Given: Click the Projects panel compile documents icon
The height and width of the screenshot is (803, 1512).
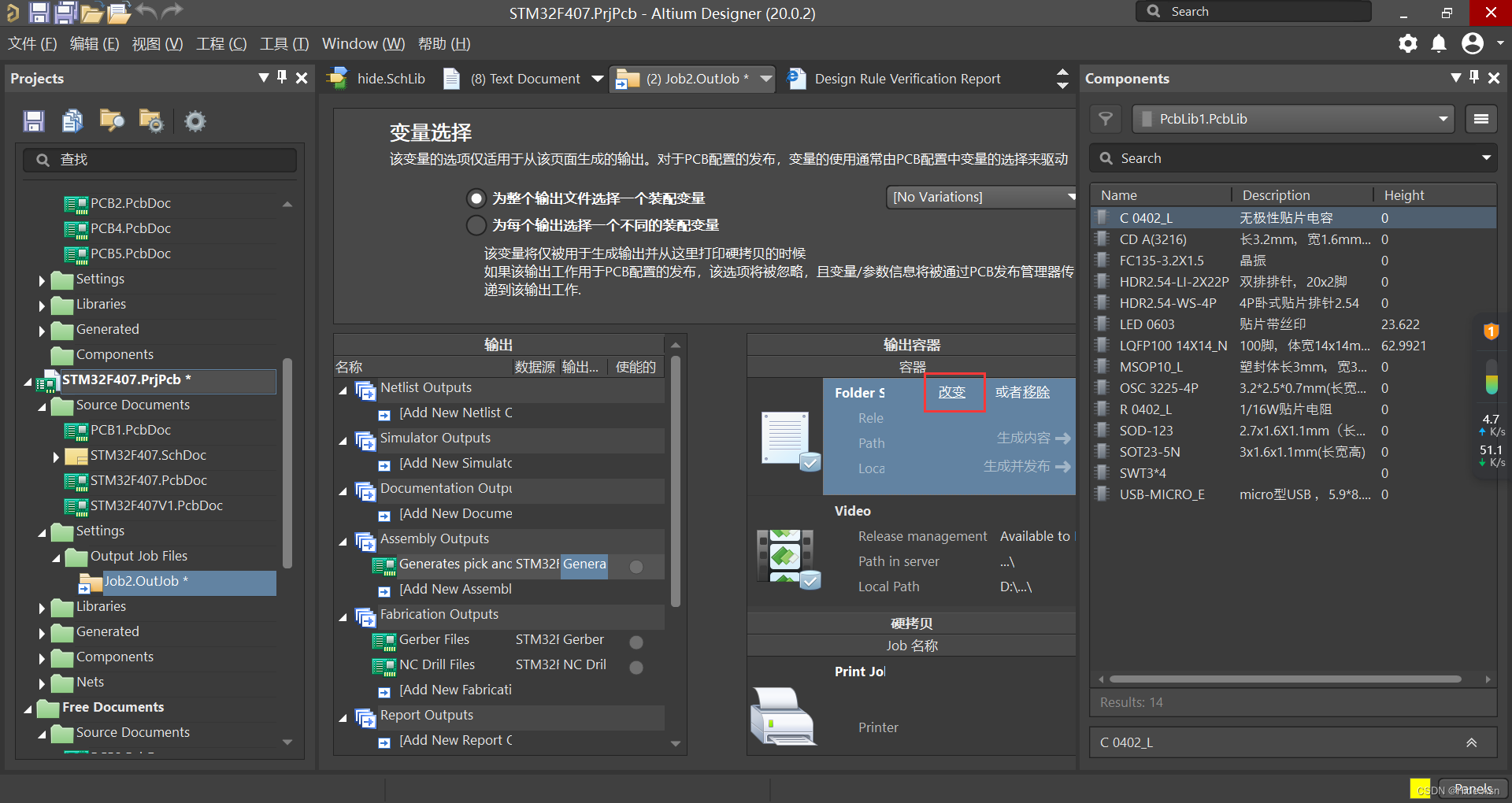Looking at the screenshot, I should 72,120.
